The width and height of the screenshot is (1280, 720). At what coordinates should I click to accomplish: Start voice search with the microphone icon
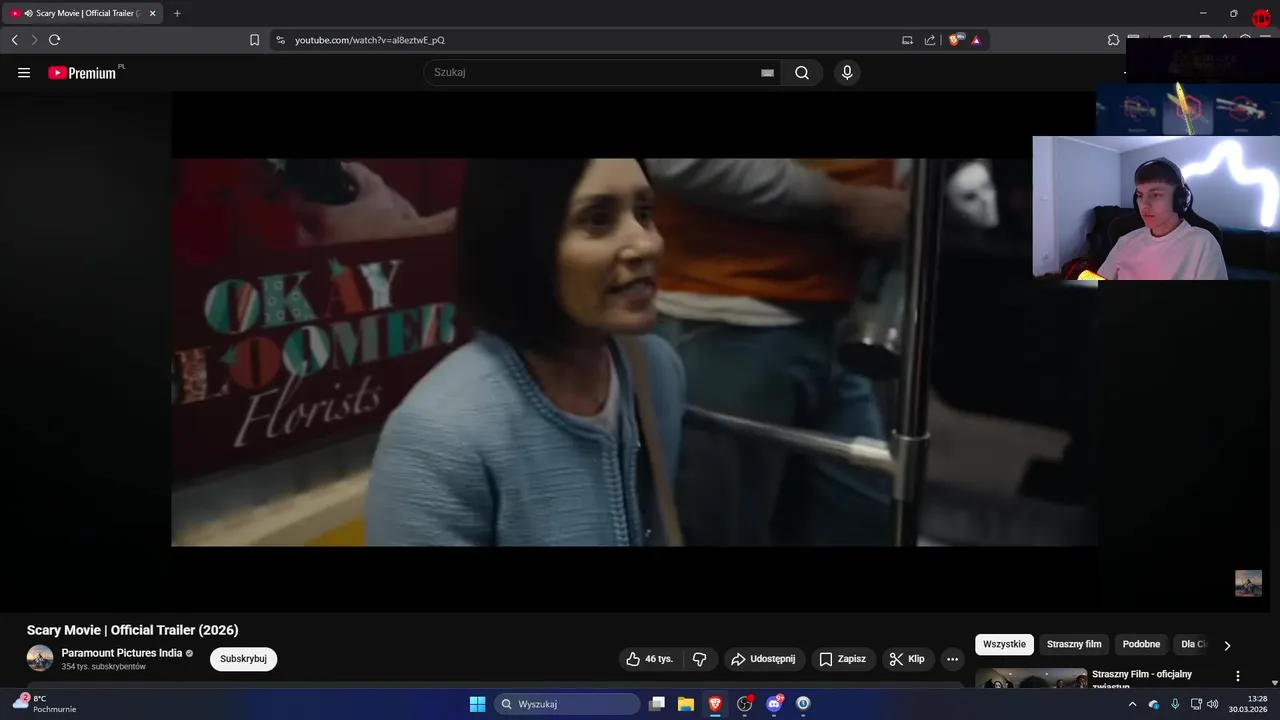tap(847, 73)
